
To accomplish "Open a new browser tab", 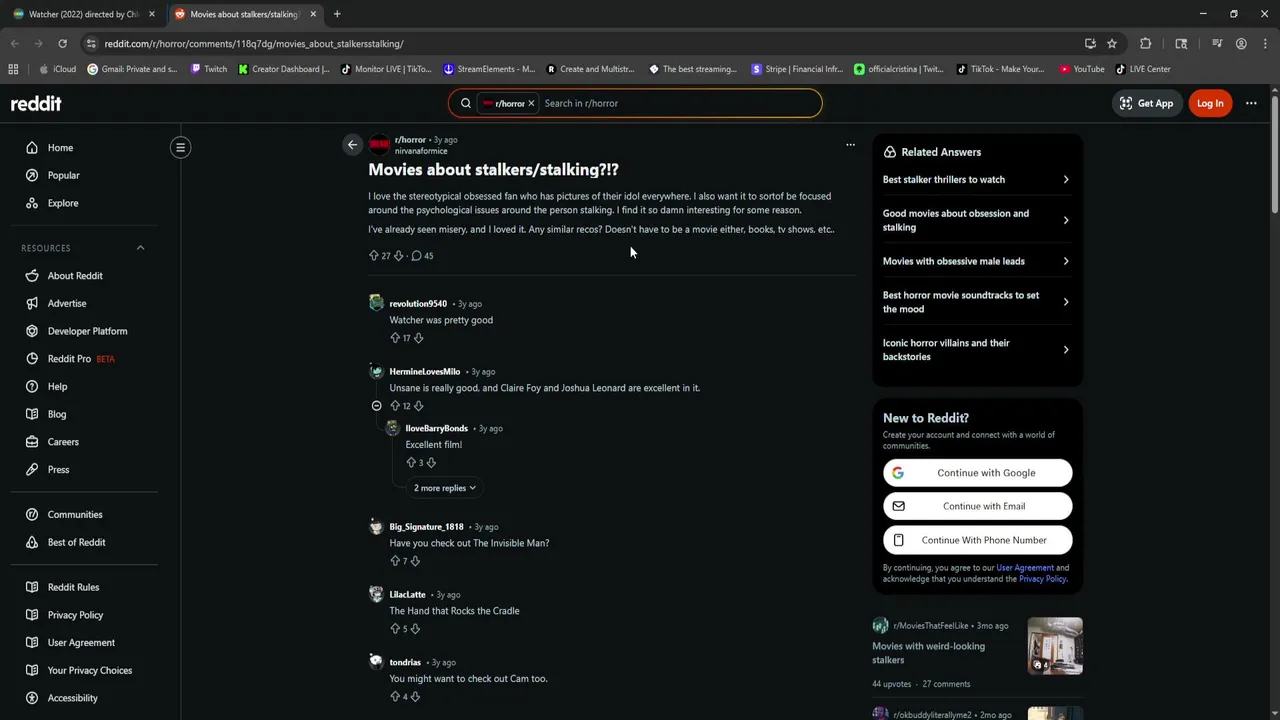I will click(x=337, y=14).
